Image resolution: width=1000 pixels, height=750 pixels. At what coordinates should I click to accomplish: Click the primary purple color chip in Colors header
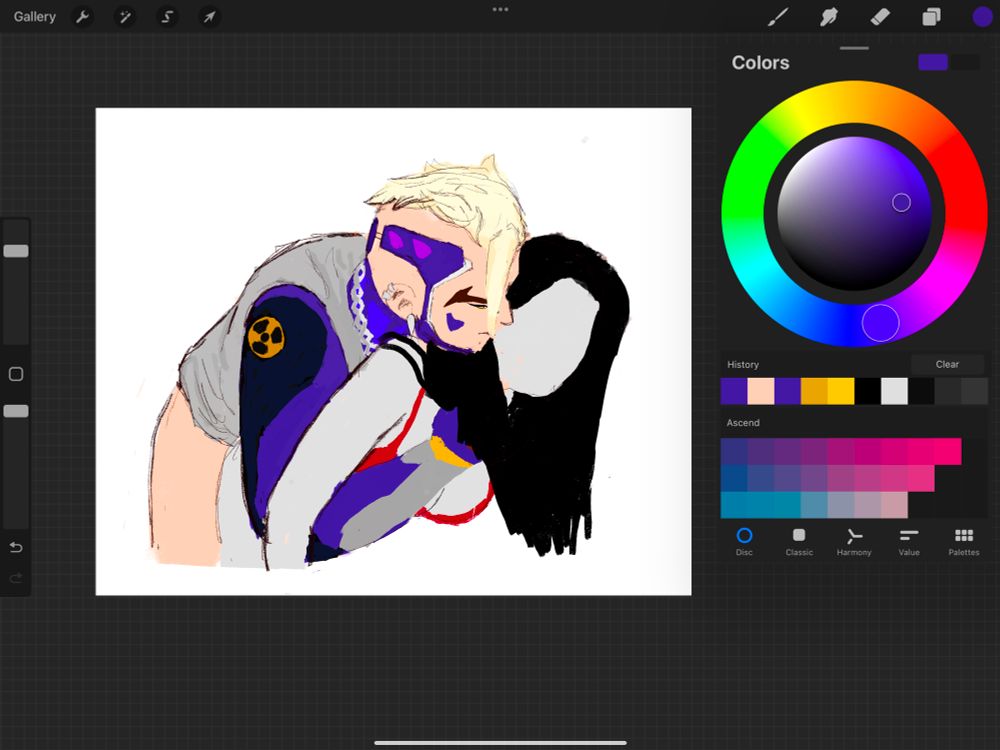(x=933, y=62)
